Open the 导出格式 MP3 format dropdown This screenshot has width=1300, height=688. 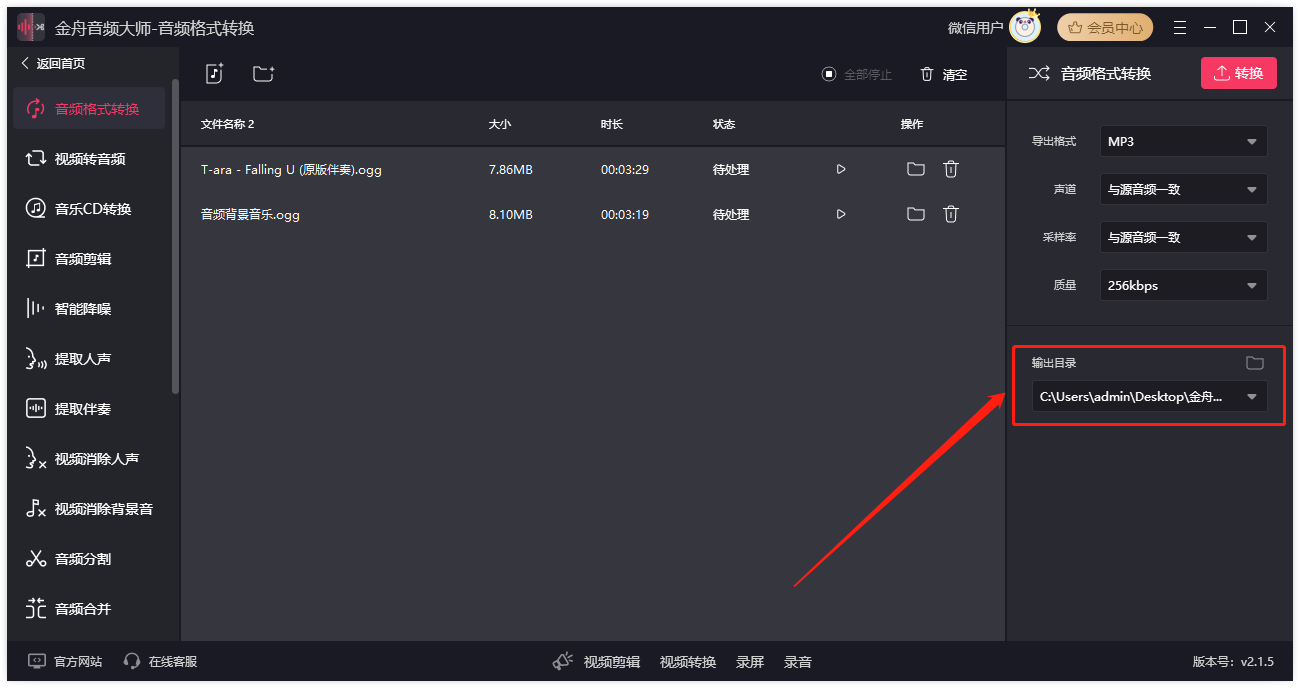tap(1183, 141)
